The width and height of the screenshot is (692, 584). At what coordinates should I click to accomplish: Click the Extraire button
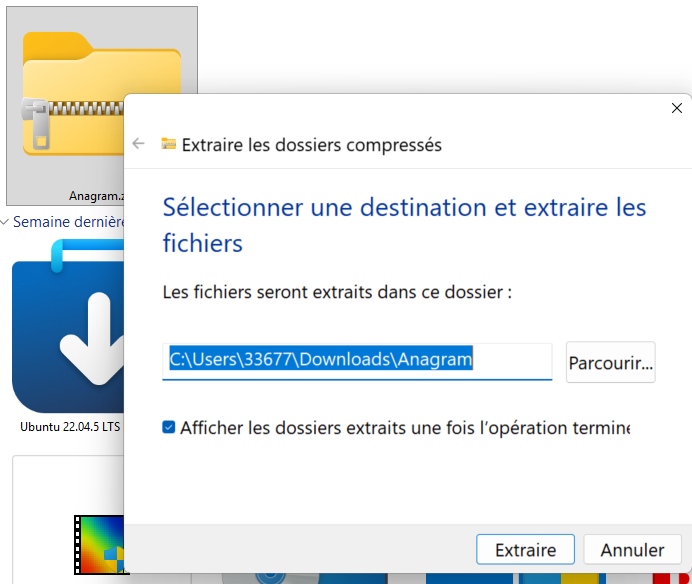(525, 550)
